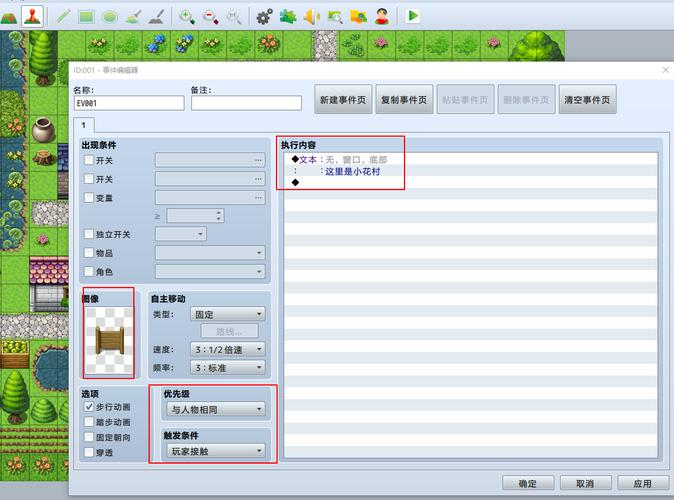Enable the 独立开关 condition checkbox

[89, 234]
